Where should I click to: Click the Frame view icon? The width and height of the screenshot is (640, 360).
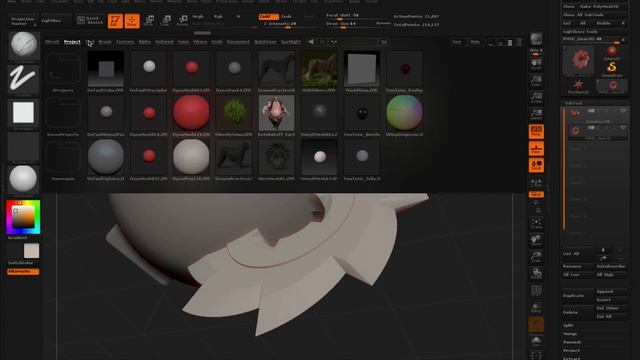coord(536,223)
